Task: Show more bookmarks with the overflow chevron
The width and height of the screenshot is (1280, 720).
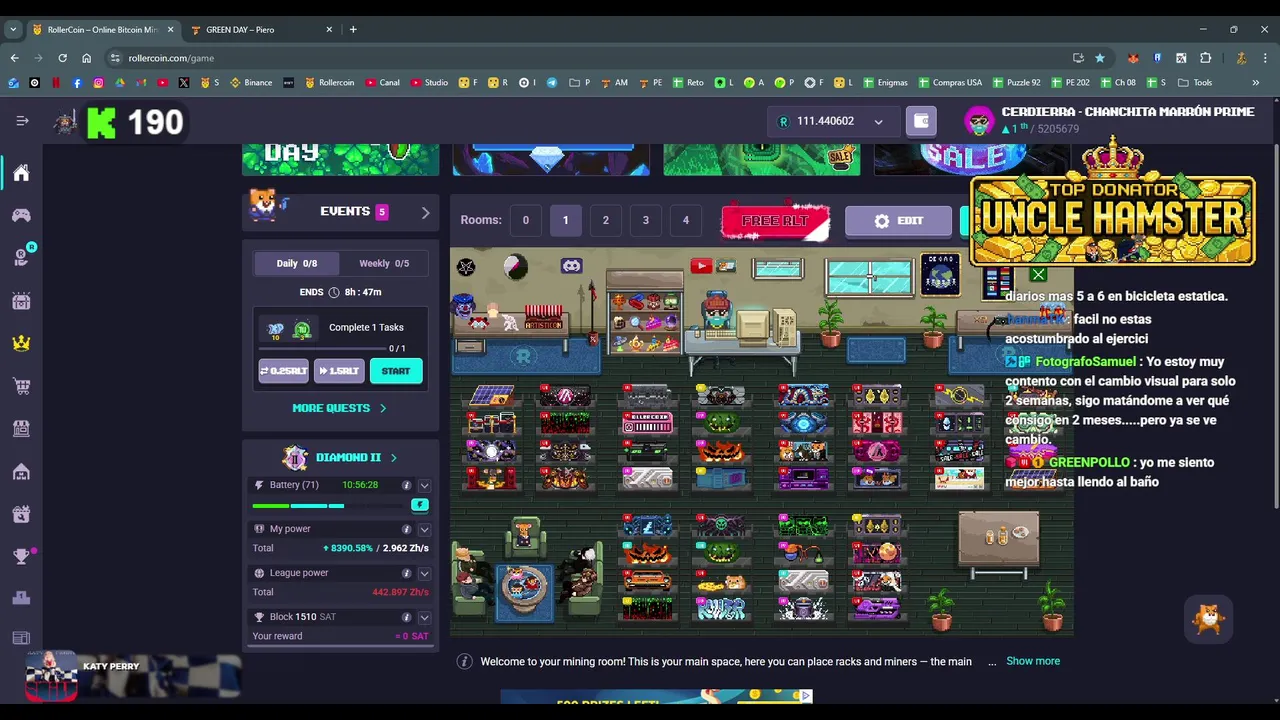Action: coord(1255,83)
